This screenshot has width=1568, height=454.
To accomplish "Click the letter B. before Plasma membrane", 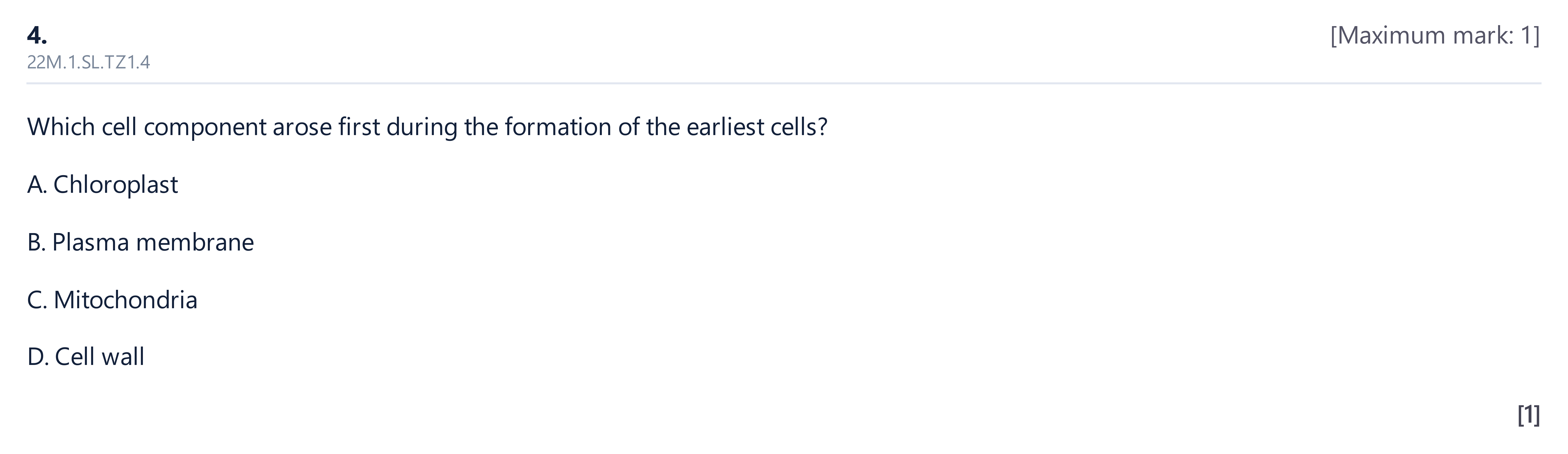I will [x=37, y=242].
